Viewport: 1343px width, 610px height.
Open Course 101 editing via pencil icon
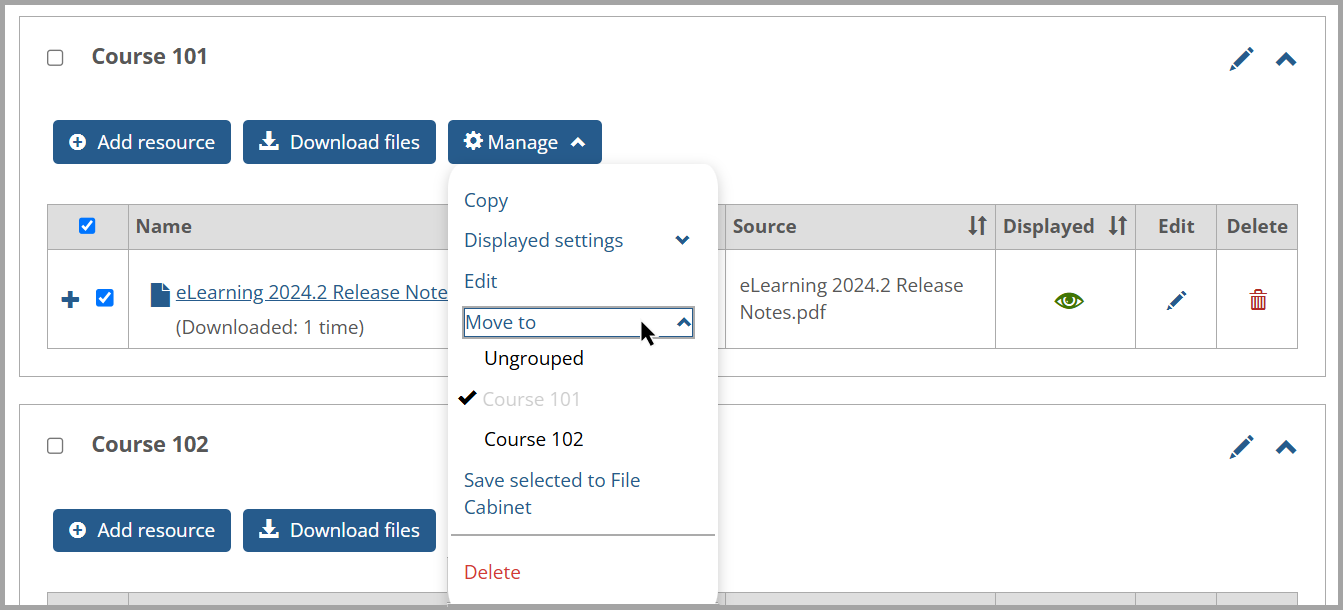(1241, 58)
